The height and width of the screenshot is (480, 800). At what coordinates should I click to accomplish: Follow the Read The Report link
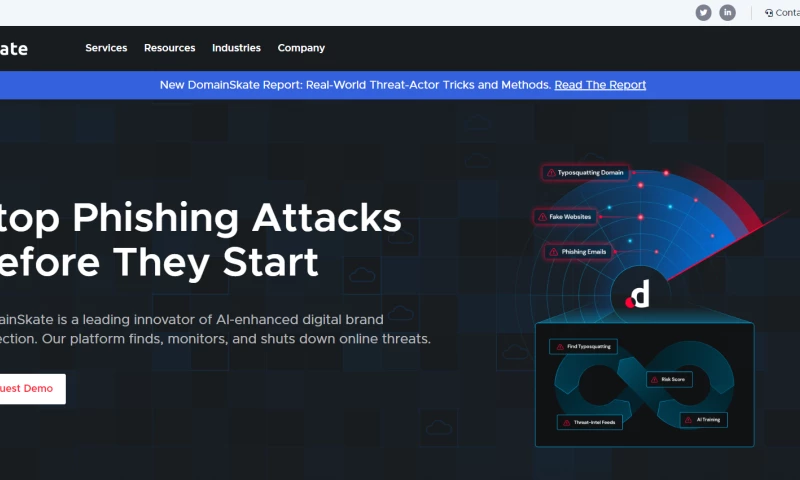point(600,85)
